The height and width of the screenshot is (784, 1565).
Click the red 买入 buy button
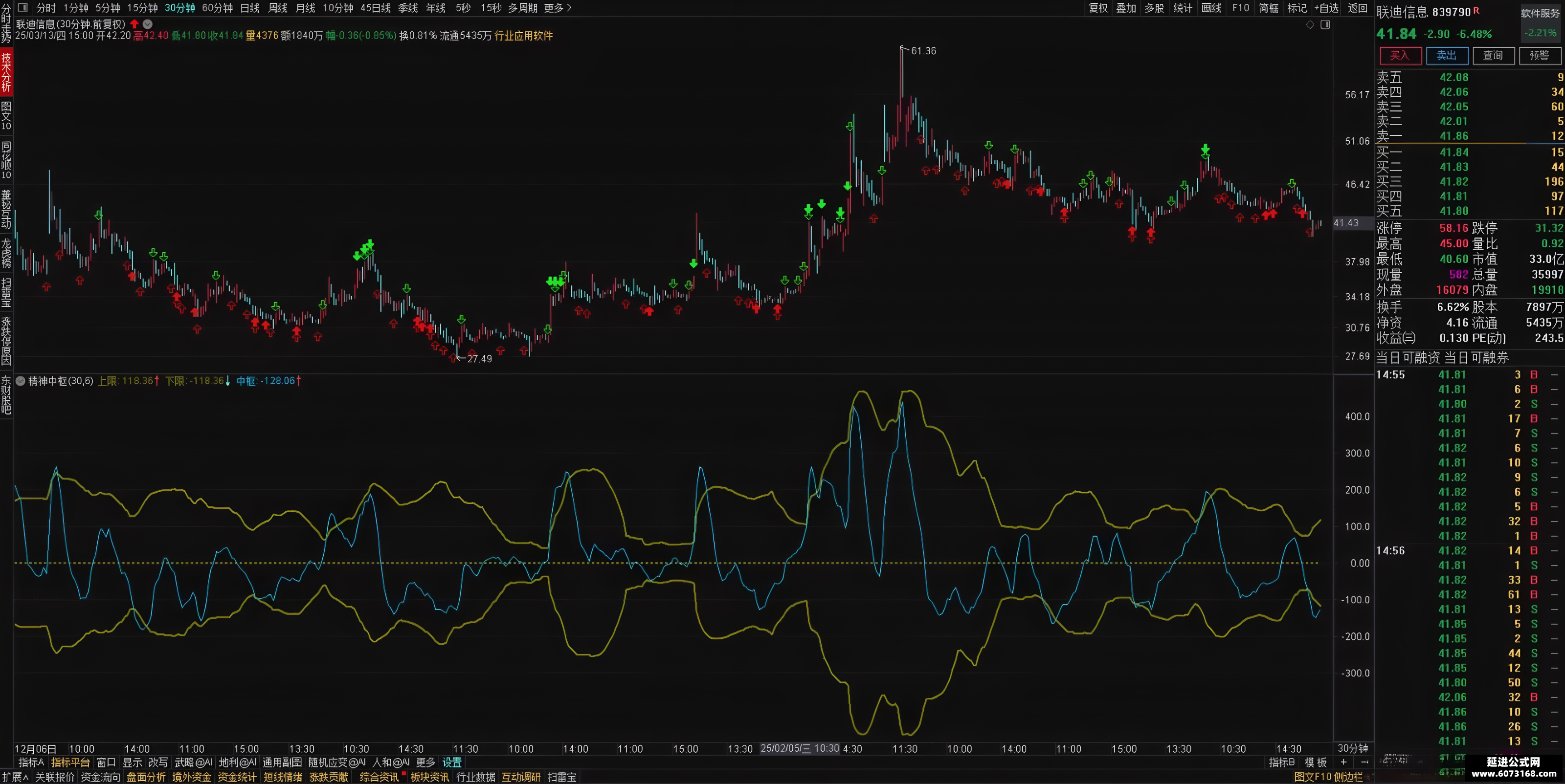1400,55
